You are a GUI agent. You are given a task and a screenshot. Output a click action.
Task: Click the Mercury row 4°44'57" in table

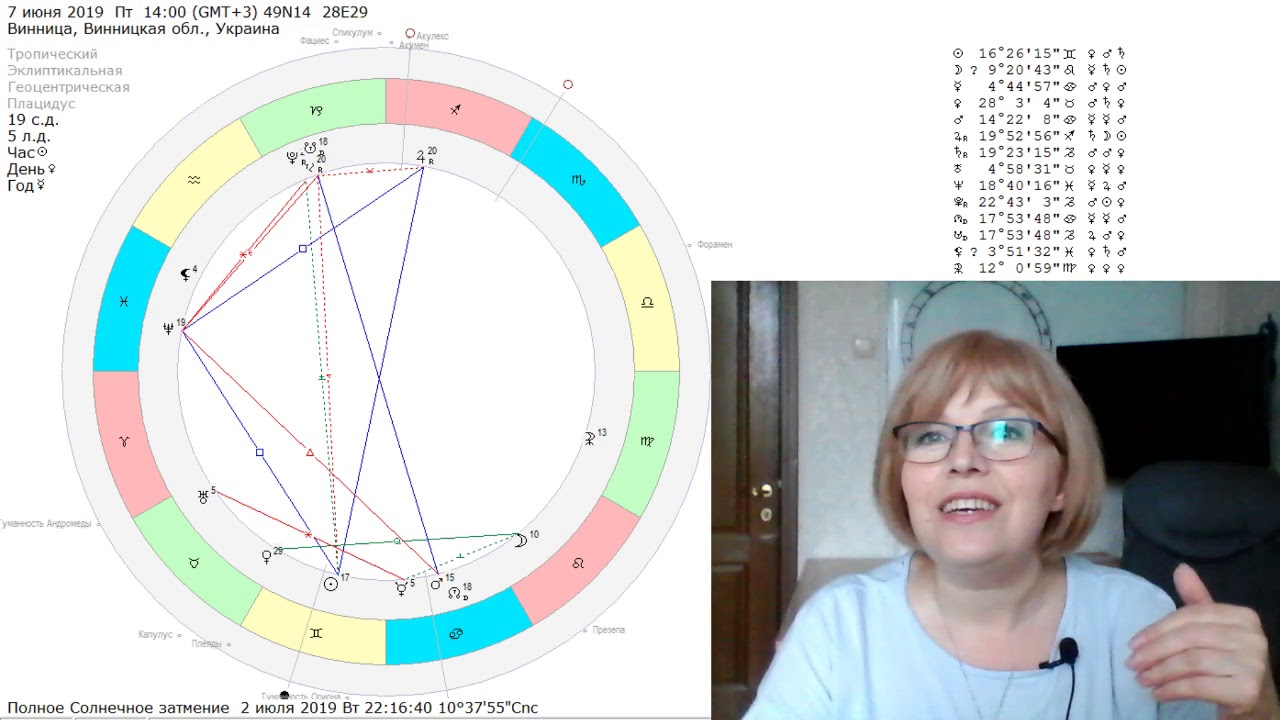[1040, 87]
